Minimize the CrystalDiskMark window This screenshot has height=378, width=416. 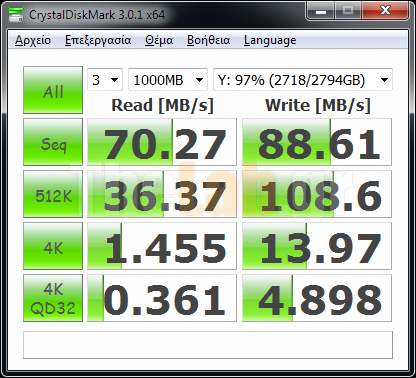320,11
